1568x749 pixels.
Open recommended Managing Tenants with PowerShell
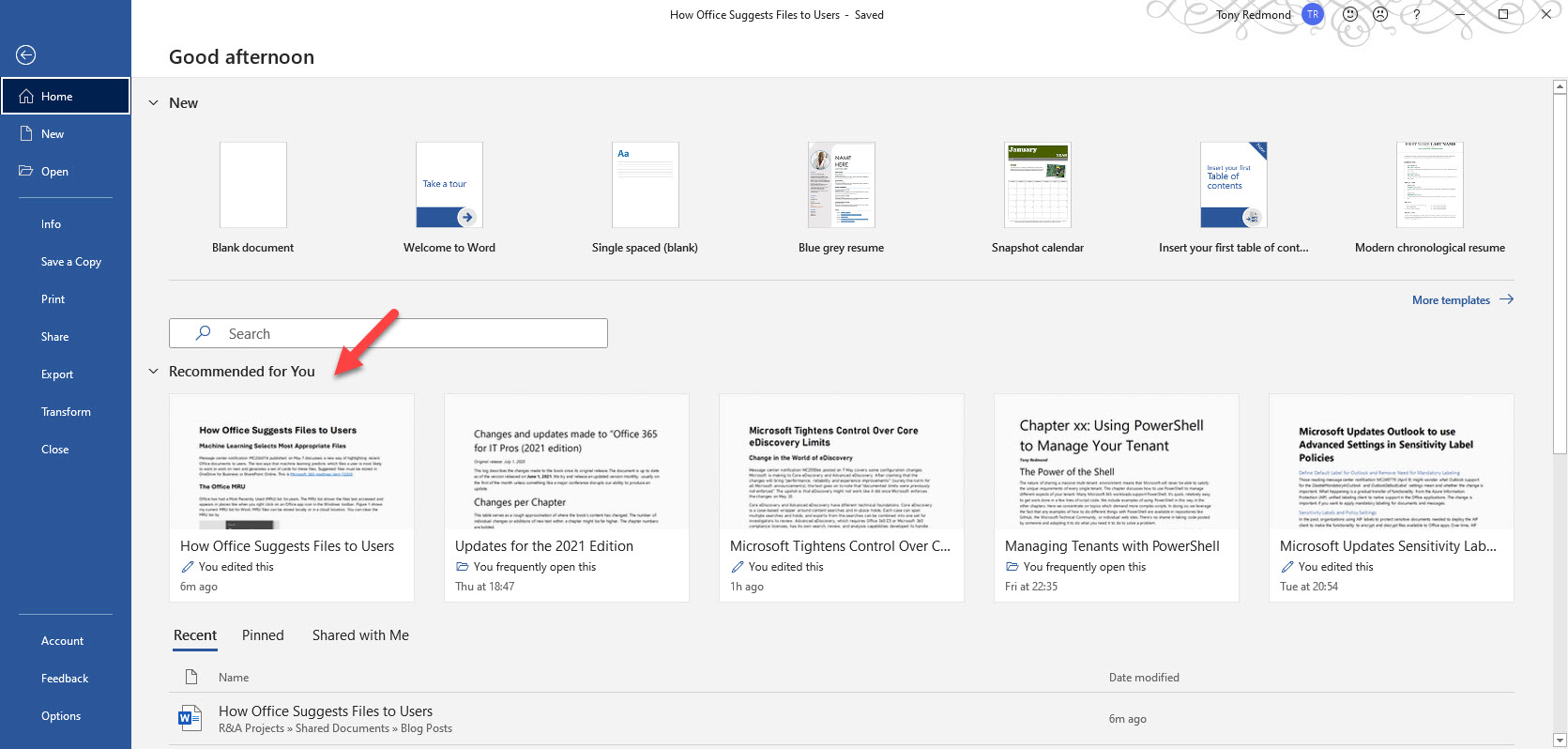[1117, 497]
